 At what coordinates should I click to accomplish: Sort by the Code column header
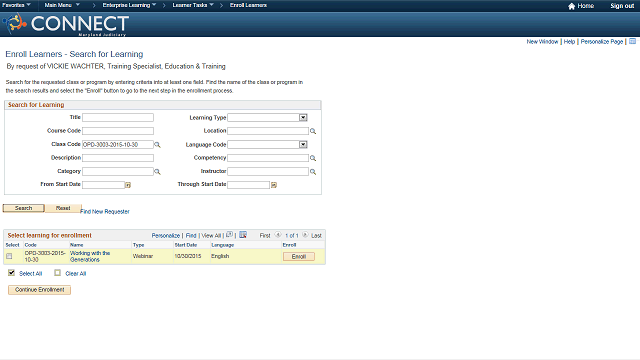(x=31, y=245)
